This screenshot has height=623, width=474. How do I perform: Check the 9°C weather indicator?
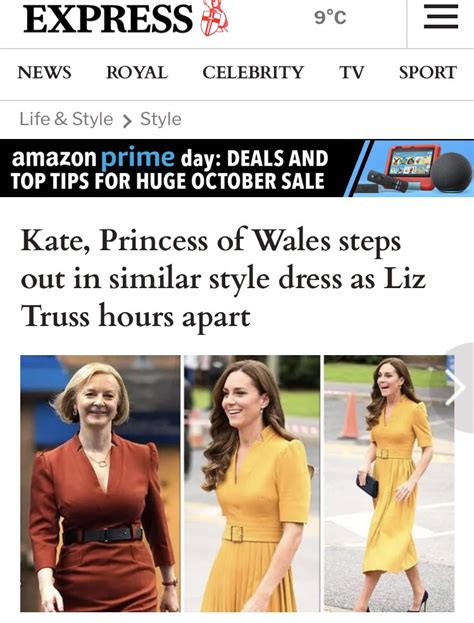coord(330,17)
